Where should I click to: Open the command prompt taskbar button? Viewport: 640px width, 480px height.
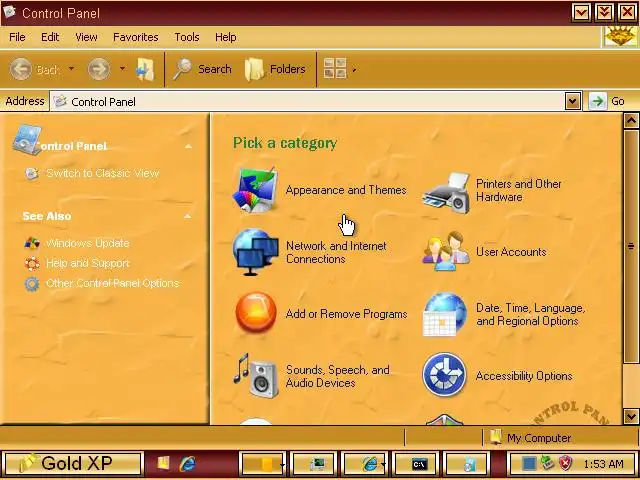click(x=417, y=464)
